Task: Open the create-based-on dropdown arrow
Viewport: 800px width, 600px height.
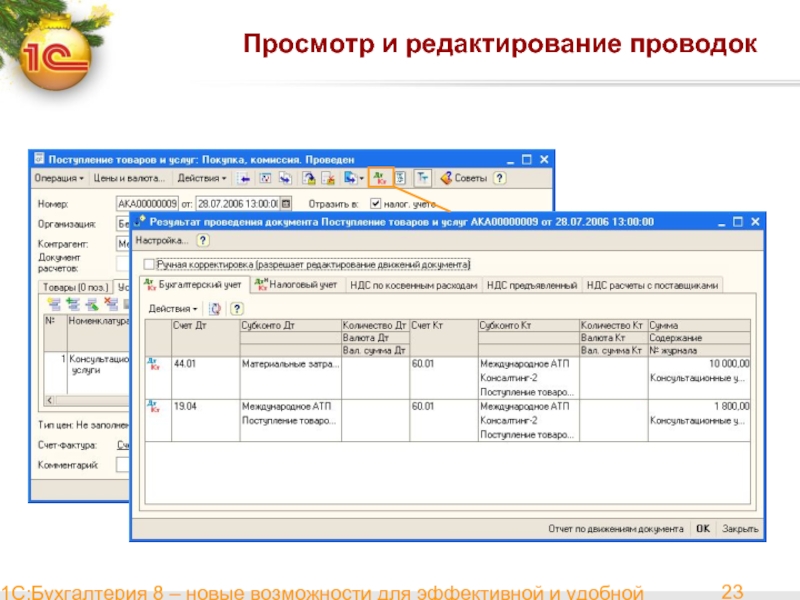Action: click(362, 179)
